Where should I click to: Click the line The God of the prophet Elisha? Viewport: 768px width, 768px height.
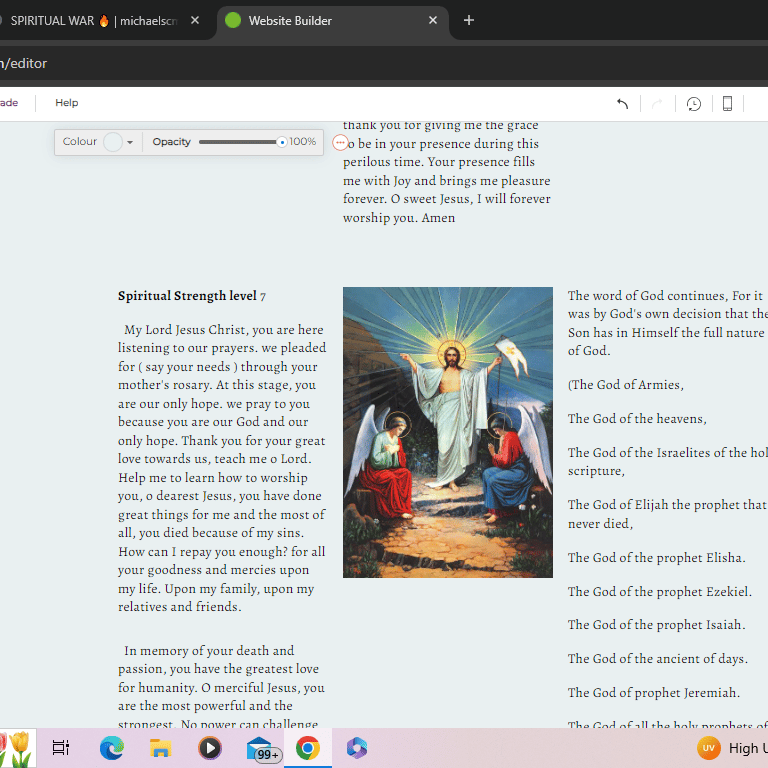(656, 558)
